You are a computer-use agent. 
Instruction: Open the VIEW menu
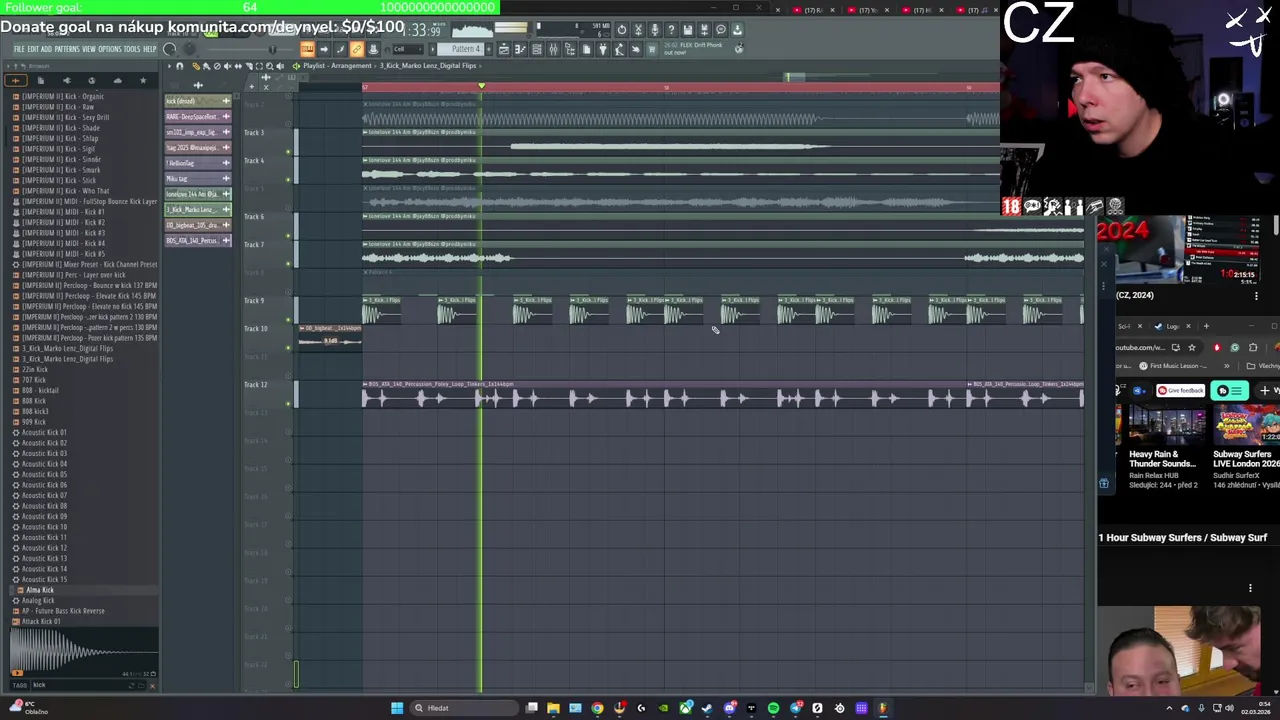(x=88, y=49)
